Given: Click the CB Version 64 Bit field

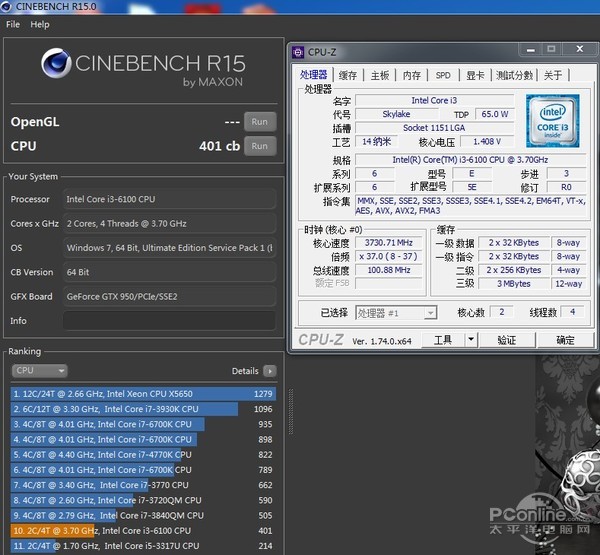Looking at the screenshot, I should tap(169, 272).
